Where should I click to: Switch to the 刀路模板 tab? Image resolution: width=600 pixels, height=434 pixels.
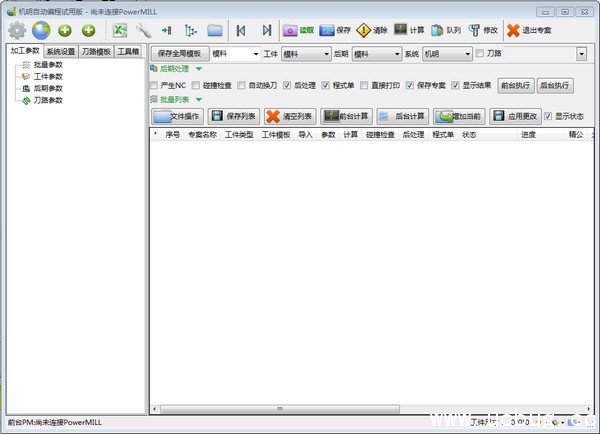96,51
